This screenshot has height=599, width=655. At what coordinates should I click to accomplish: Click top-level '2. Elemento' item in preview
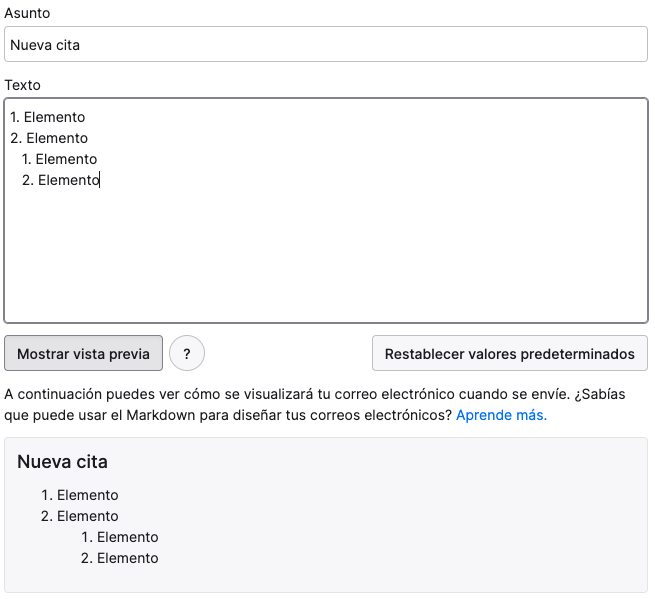79,516
